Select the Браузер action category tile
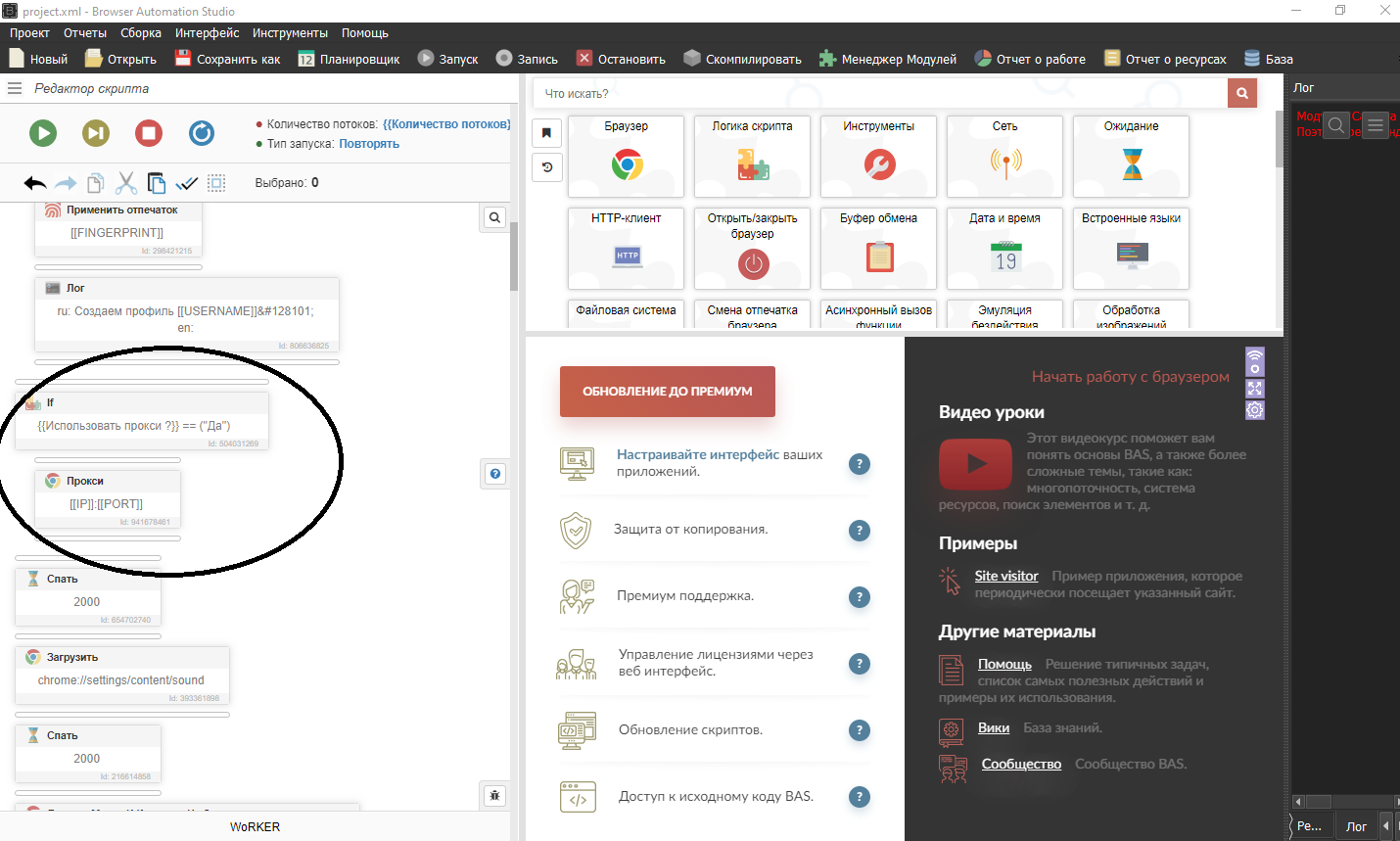The height and width of the screenshot is (841, 1400). [x=625, y=157]
